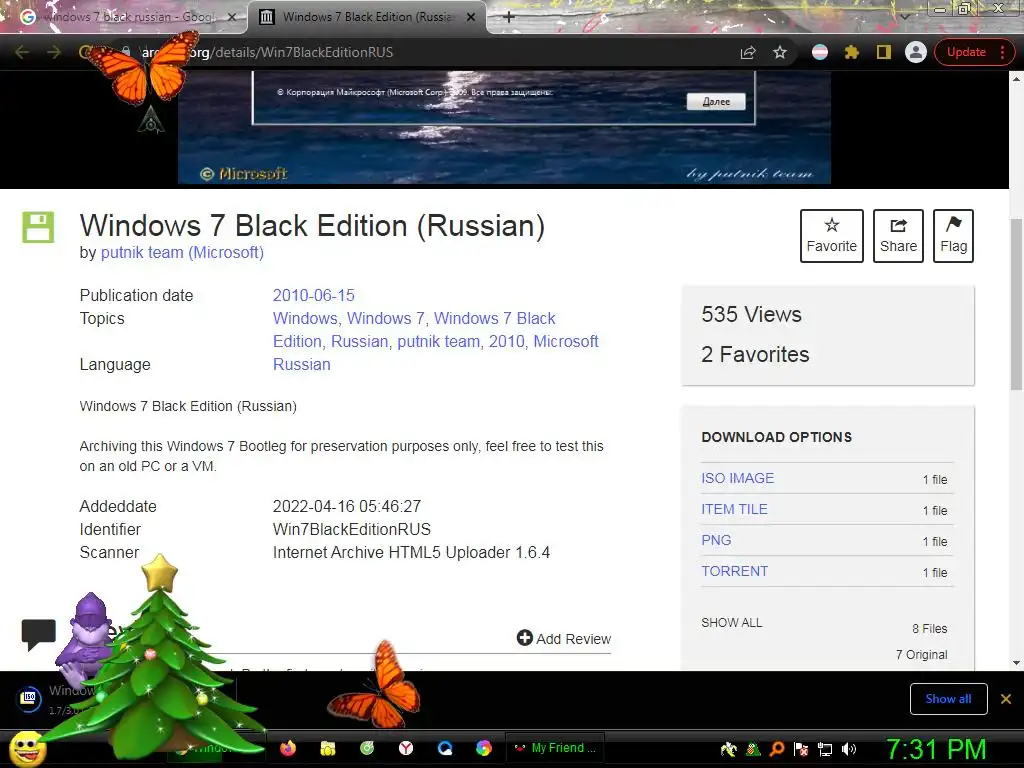Click the Далее button in screenshot preview
The height and width of the screenshot is (768, 1024).
tap(716, 101)
